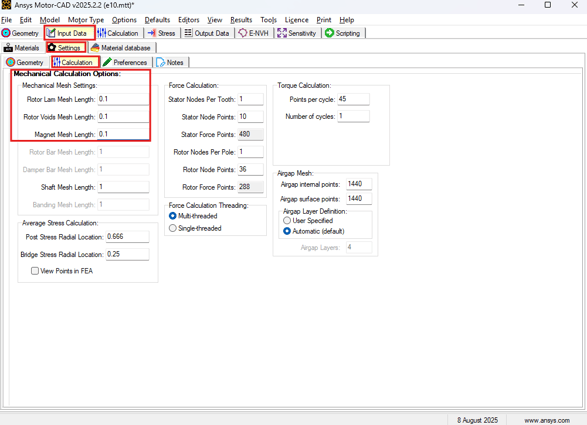Viewport: 587px width, 425px height.
Task: Enable View Points in FEA checkbox
Action: pyautogui.click(x=62, y=271)
